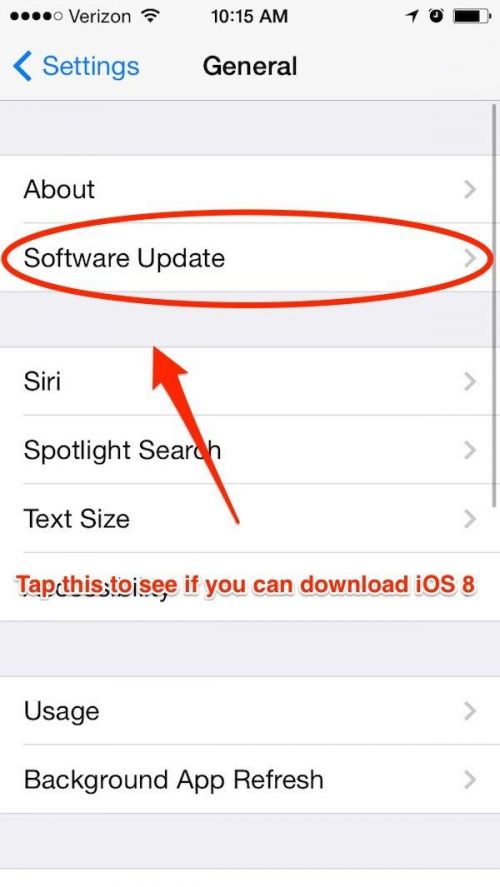Viewport: 500px width, 887px height.
Task: Tap the chevron on the About row
Action: [469, 190]
